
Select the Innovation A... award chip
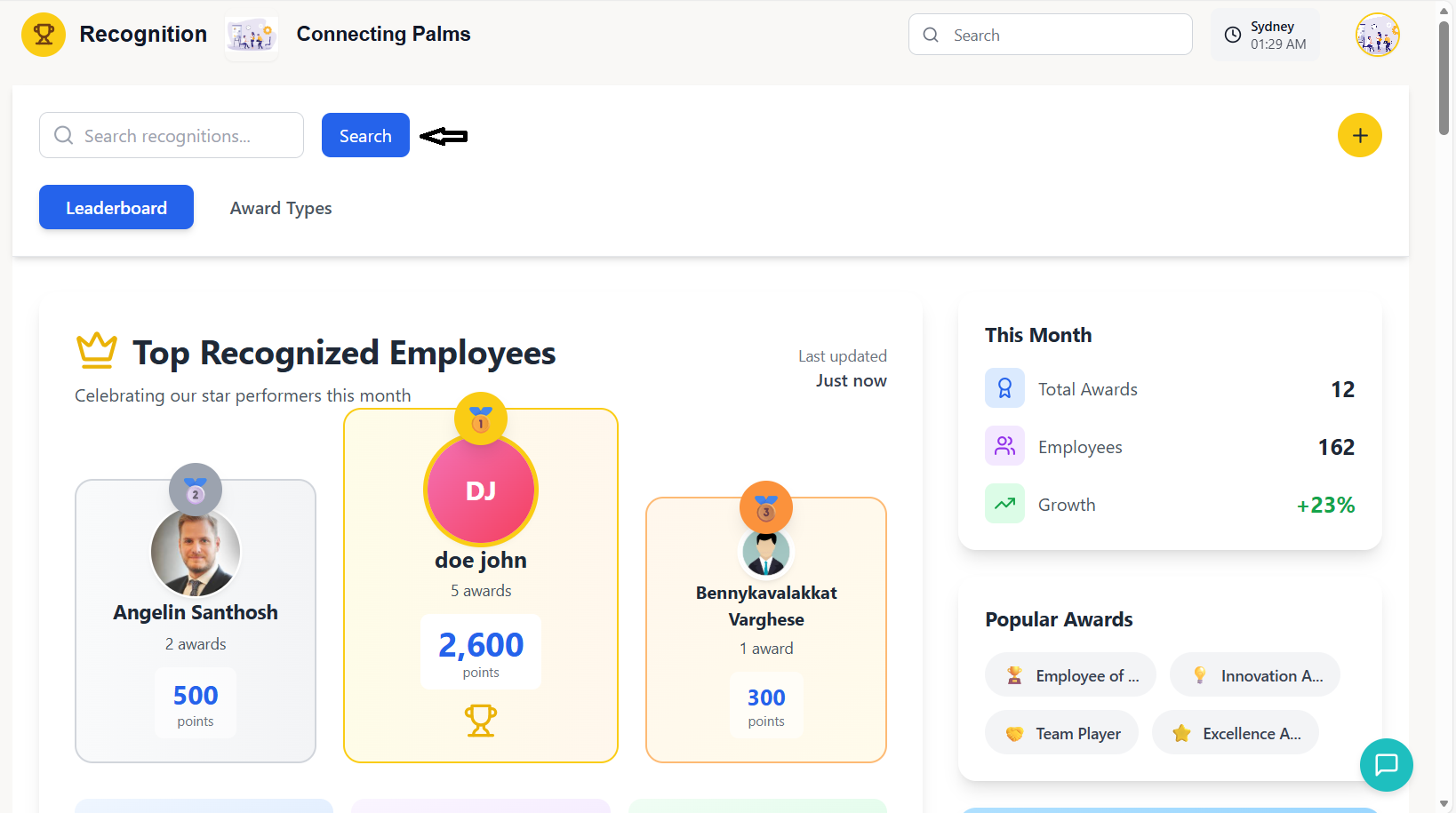(x=1254, y=675)
